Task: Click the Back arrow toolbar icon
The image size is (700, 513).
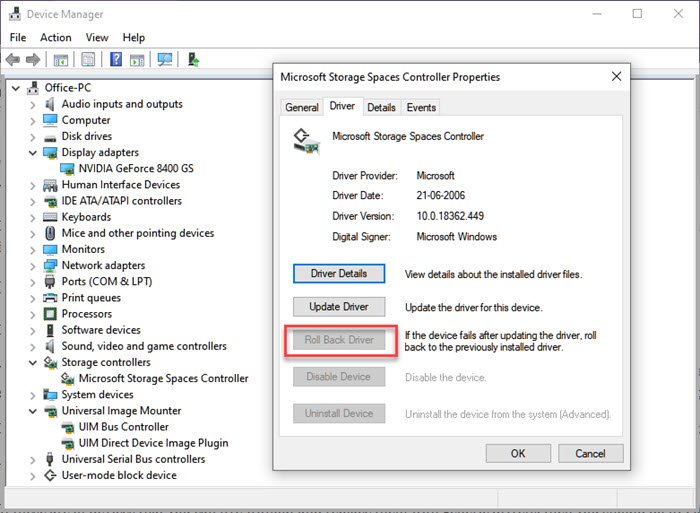Action: point(13,59)
